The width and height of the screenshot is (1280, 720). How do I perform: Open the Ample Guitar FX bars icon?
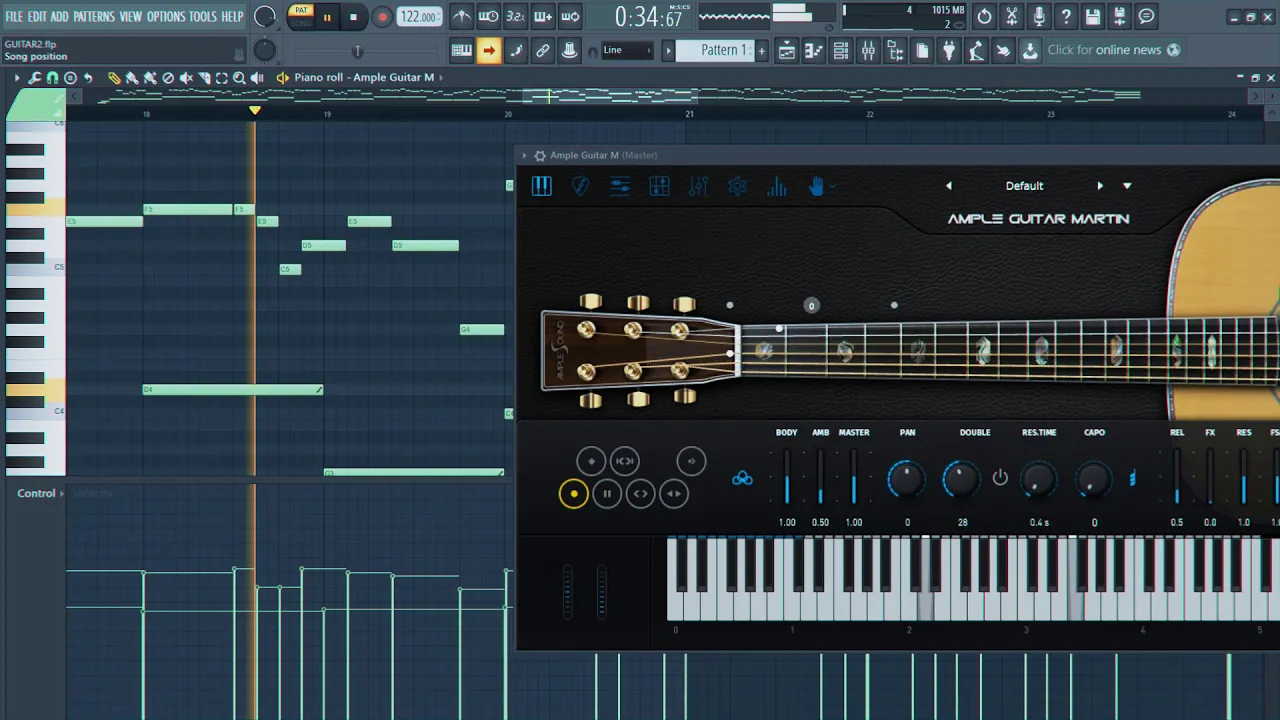(x=777, y=186)
